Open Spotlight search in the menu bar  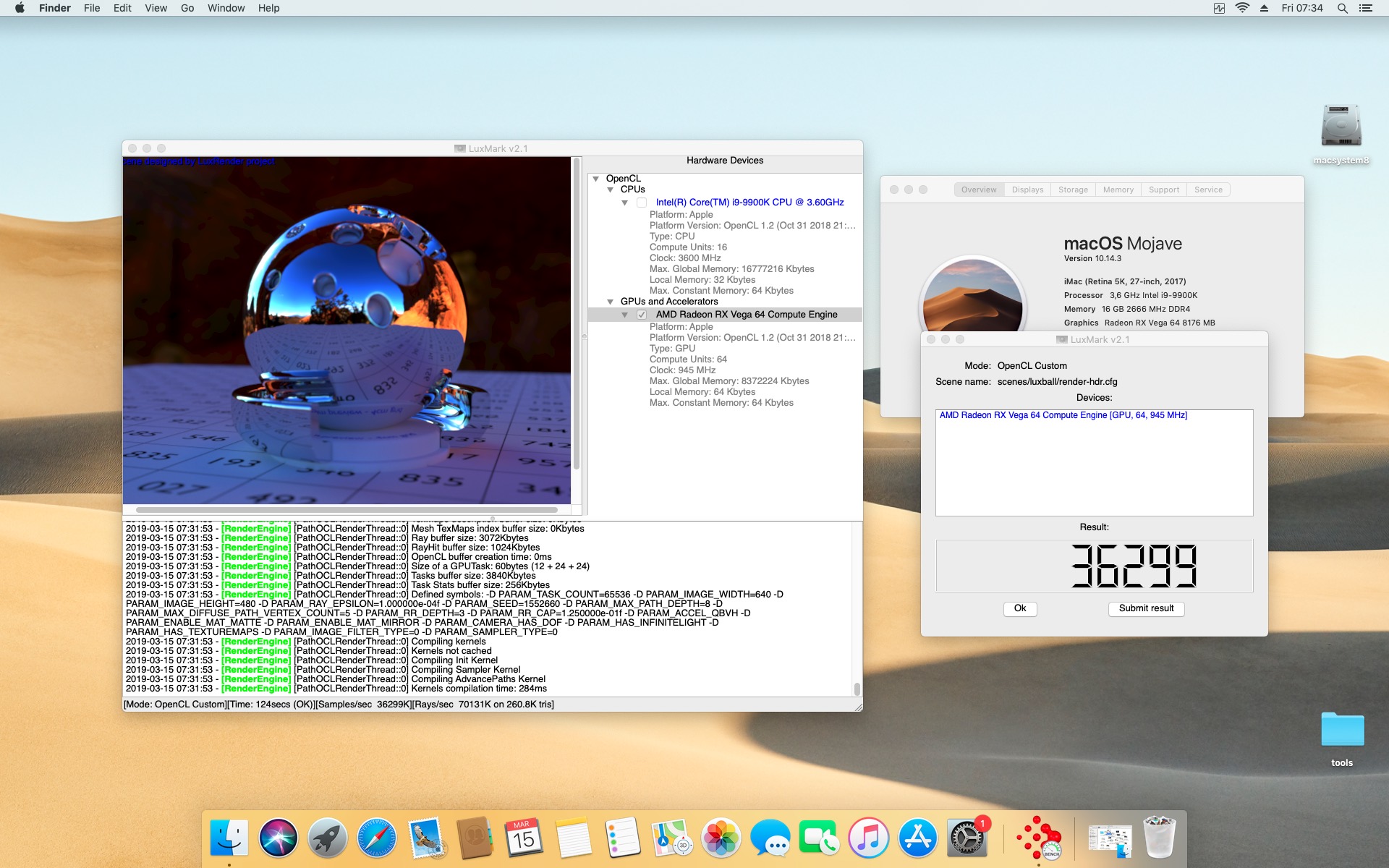click(1342, 8)
